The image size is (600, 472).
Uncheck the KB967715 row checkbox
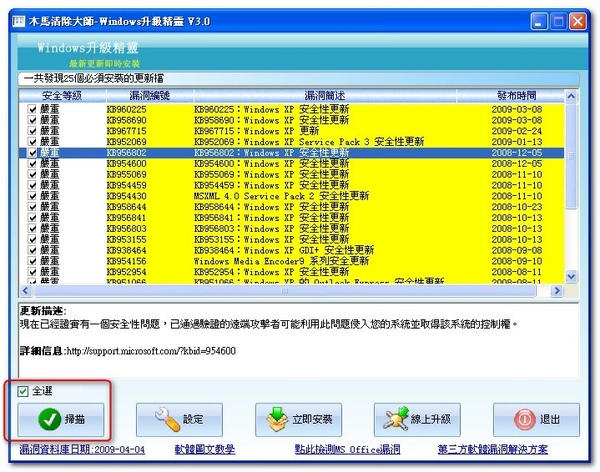tap(33, 131)
